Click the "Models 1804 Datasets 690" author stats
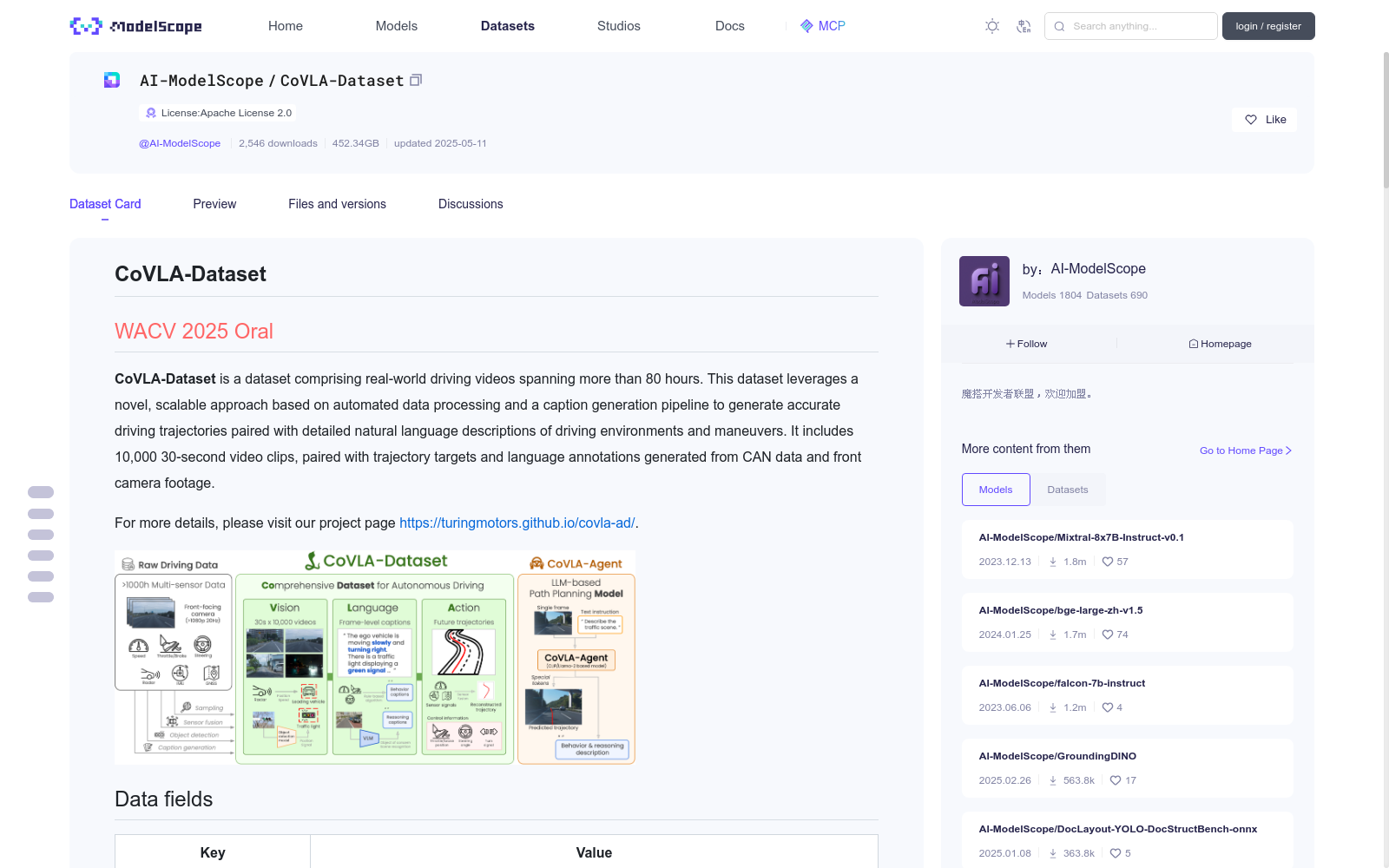This screenshot has width=1389, height=868. pyautogui.click(x=1085, y=295)
